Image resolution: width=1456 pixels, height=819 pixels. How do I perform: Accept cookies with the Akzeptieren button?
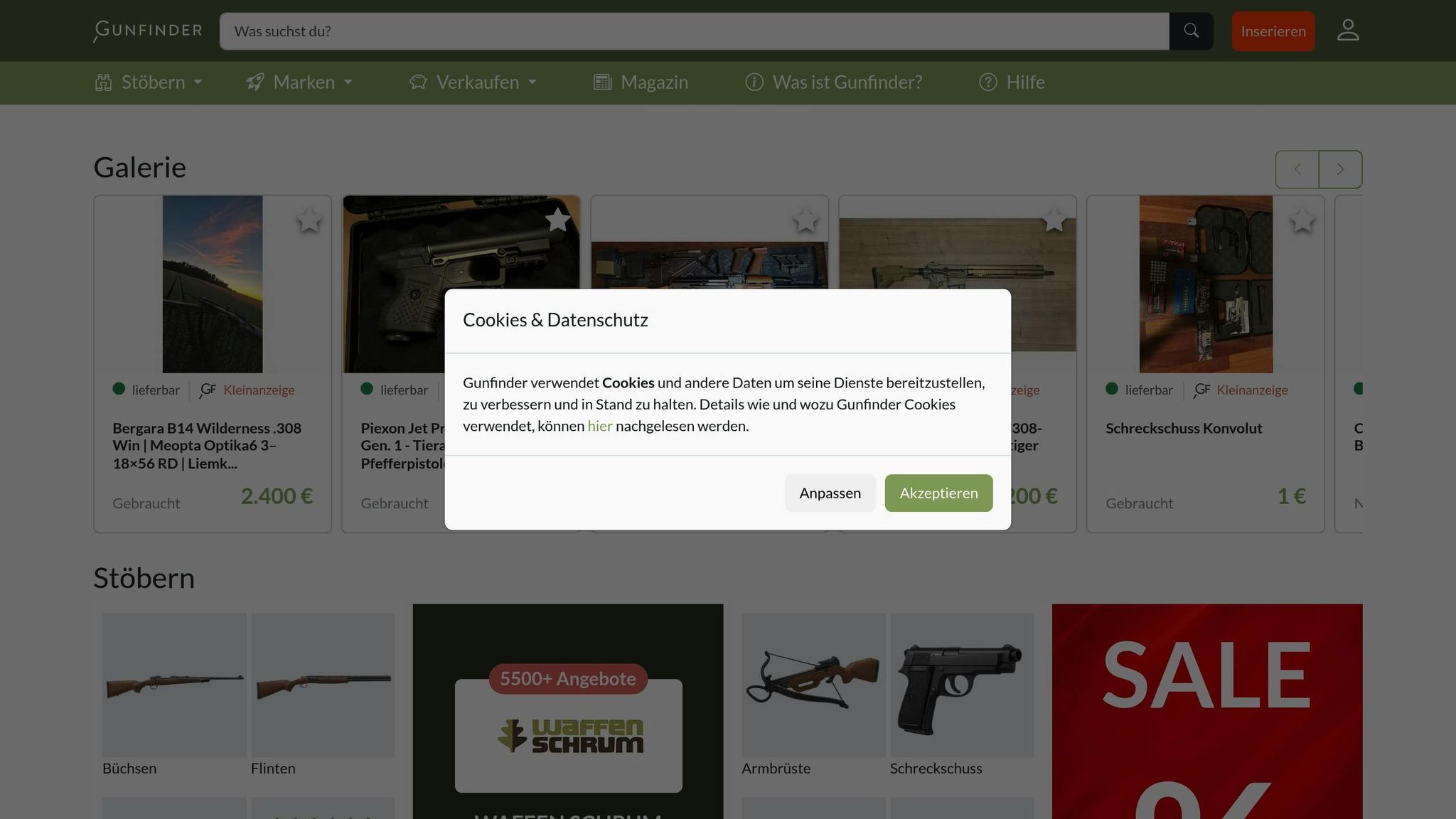pos(938,493)
